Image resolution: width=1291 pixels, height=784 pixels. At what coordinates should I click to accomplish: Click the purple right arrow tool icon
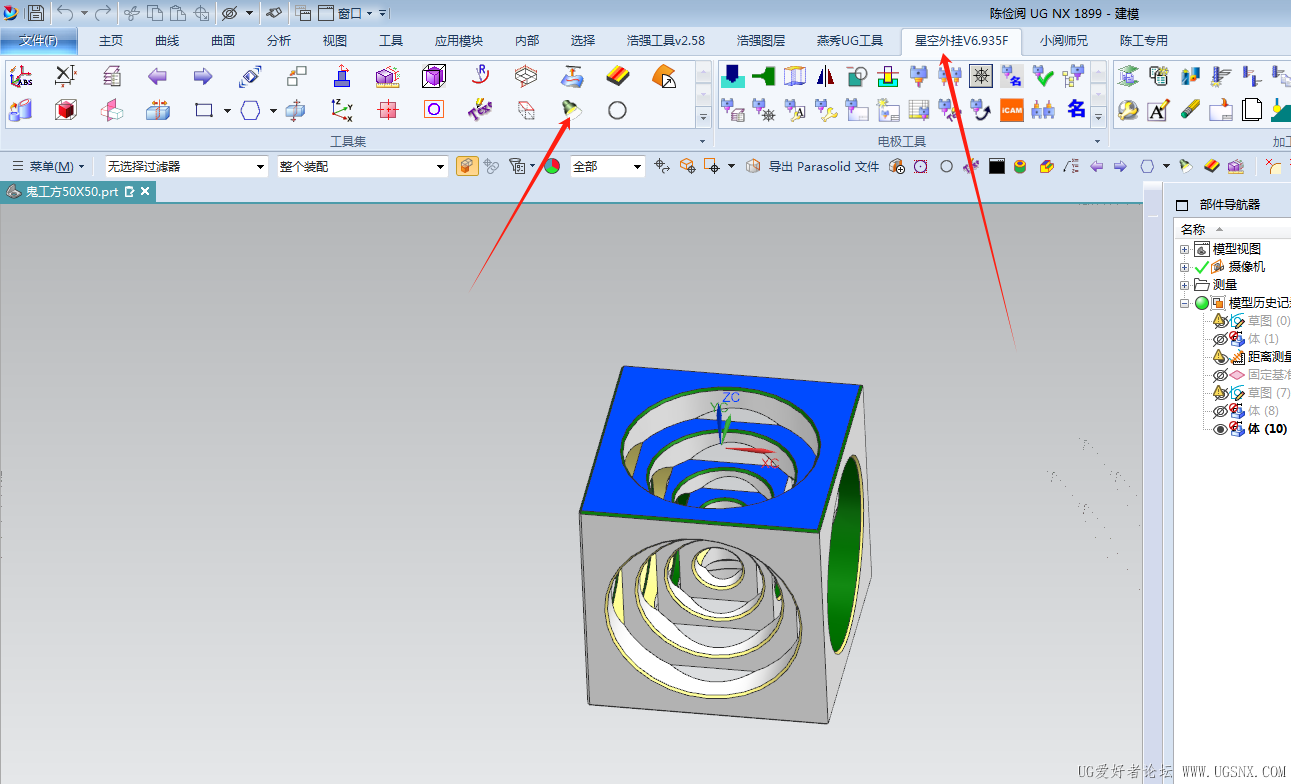click(203, 76)
